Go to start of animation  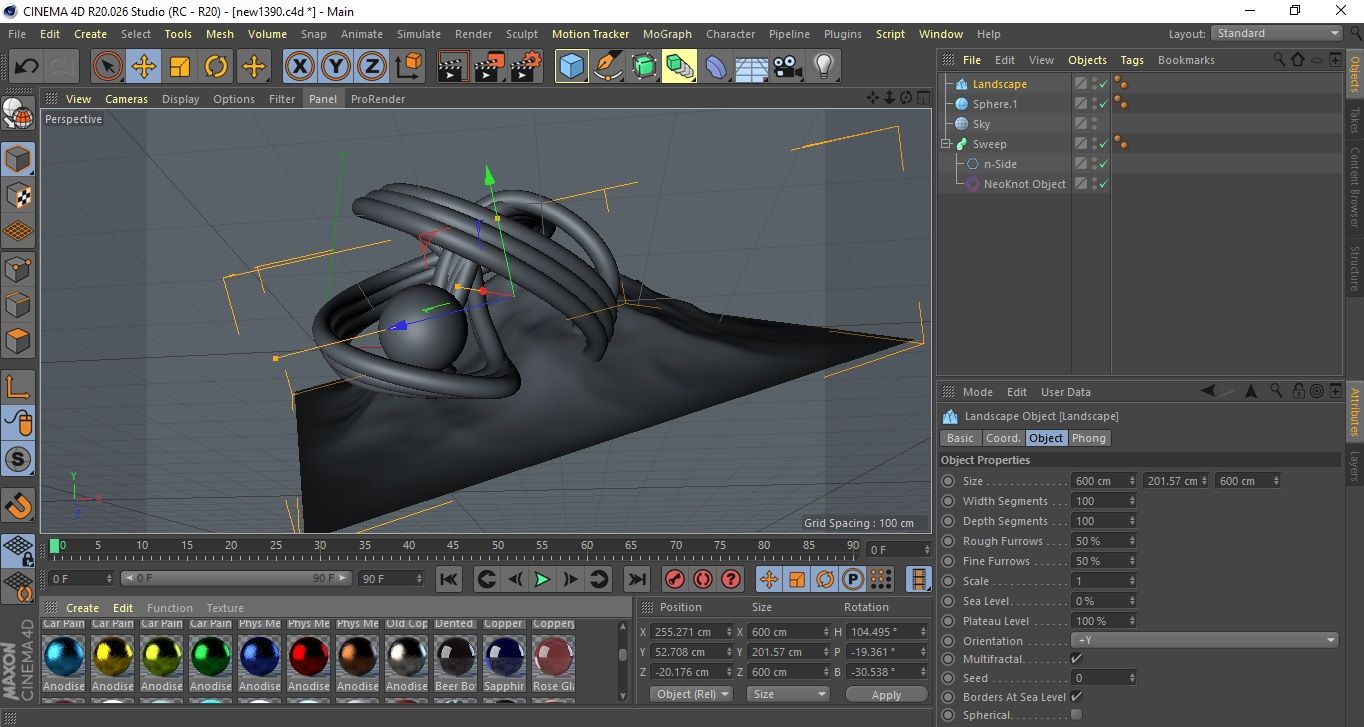click(x=449, y=579)
